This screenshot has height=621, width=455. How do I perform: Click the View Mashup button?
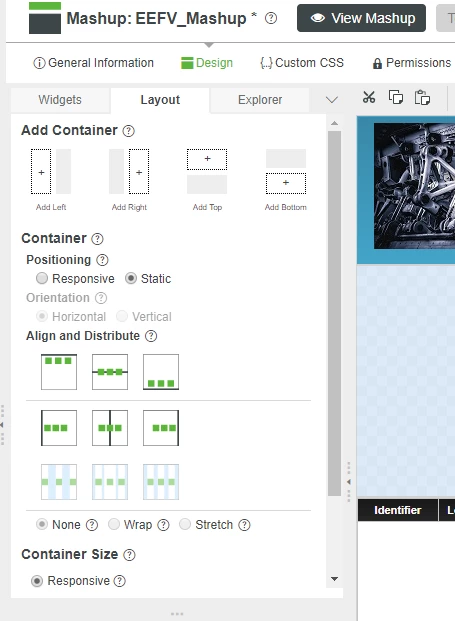point(362,18)
